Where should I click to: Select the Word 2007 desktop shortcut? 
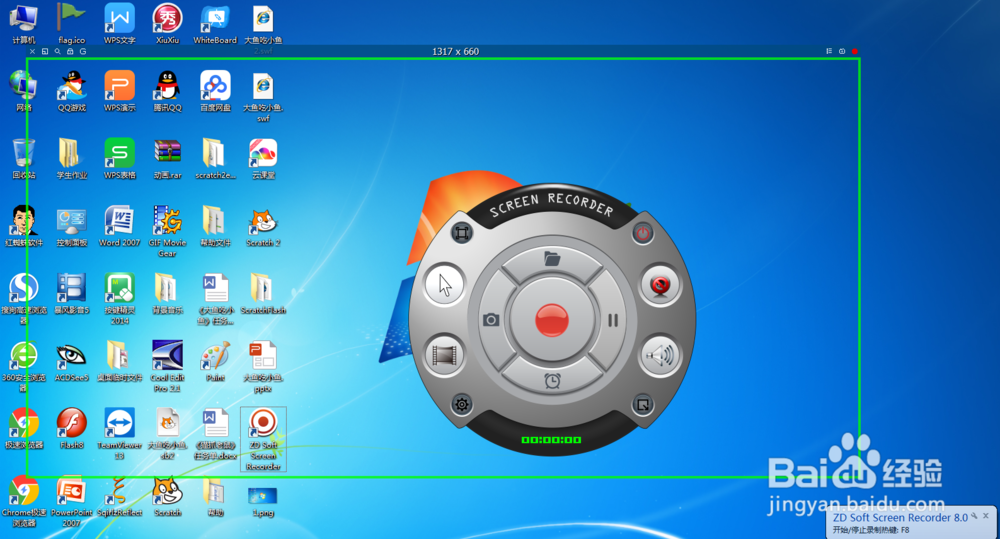(x=119, y=226)
